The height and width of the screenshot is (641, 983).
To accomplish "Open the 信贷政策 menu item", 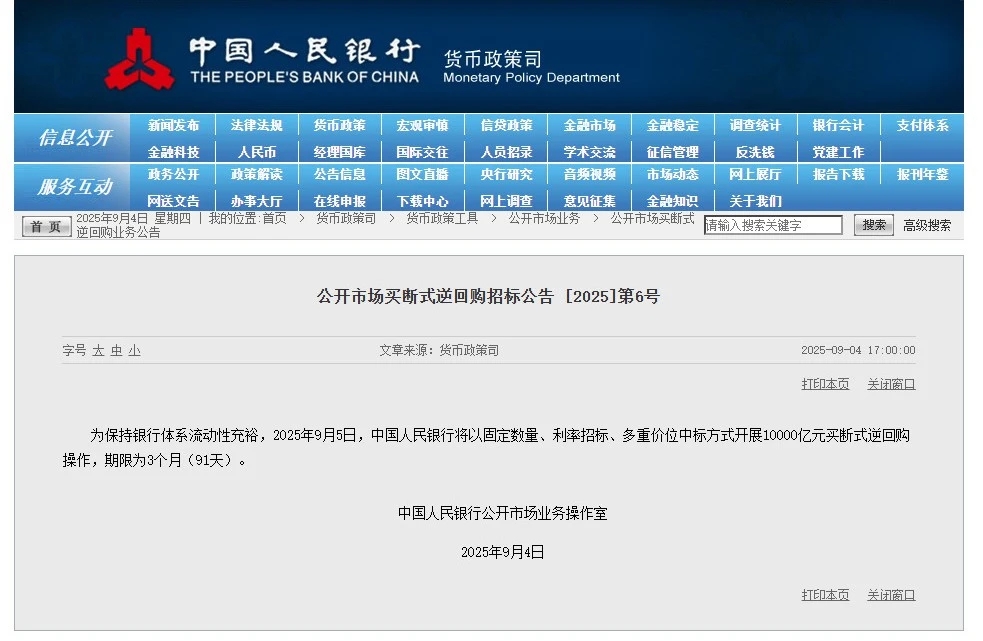I will [x=506, y=125].
